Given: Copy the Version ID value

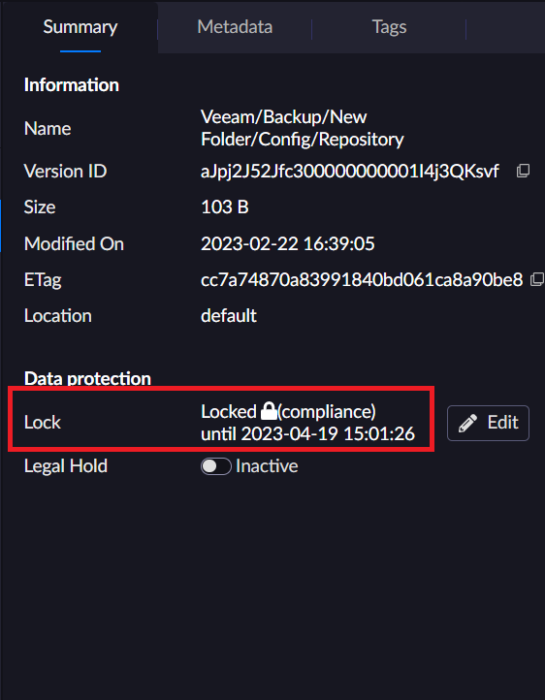Looking at the screenshot, I should [523, 171].
